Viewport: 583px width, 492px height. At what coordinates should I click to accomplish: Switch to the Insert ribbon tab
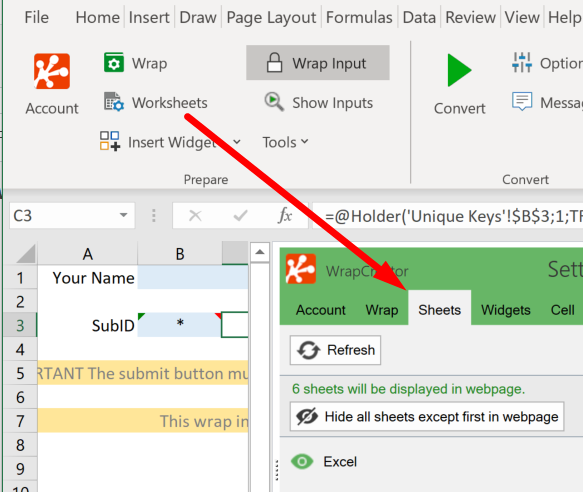click(x=149, y=17)
